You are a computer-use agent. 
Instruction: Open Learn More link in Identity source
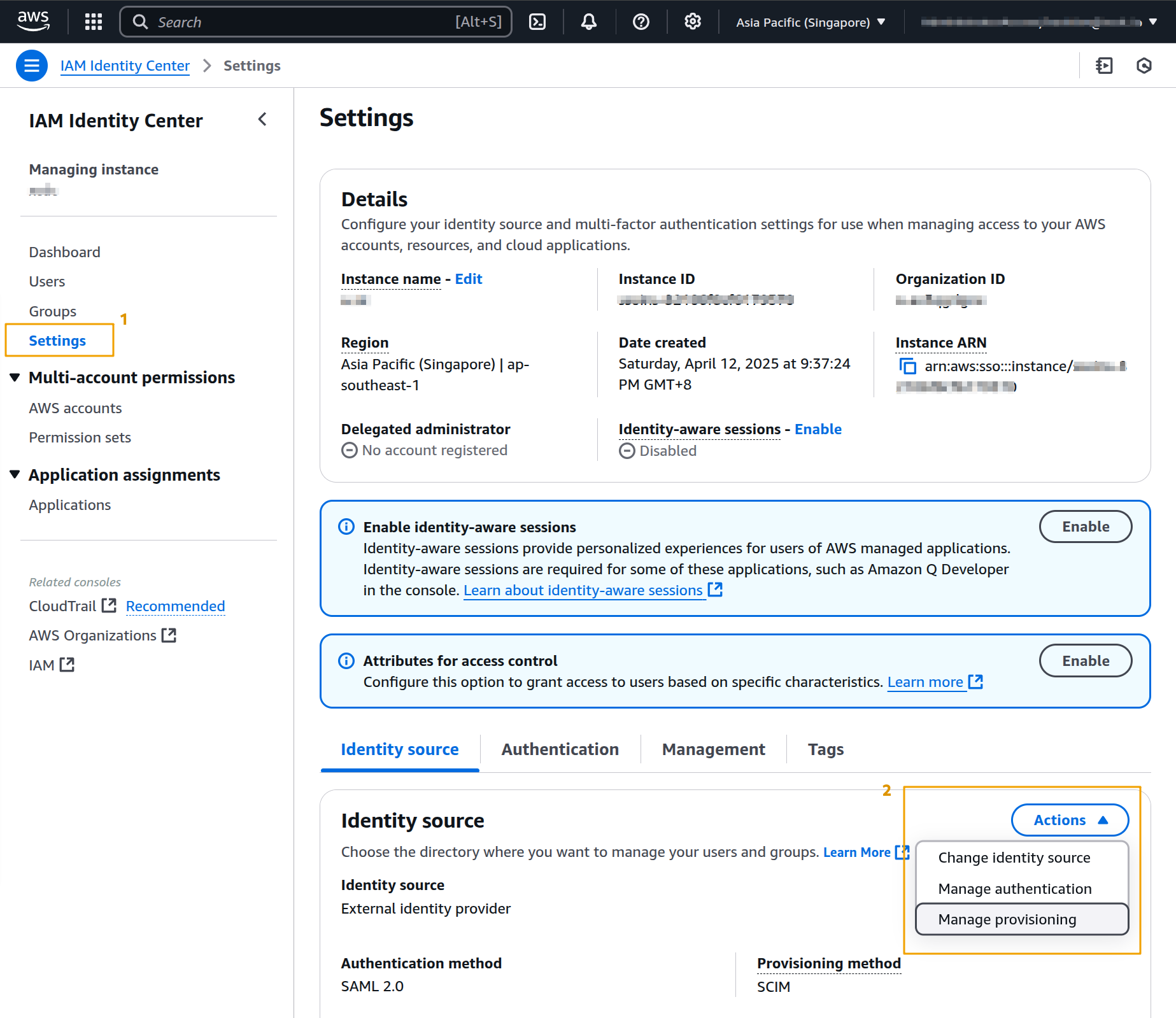[857, 852]
